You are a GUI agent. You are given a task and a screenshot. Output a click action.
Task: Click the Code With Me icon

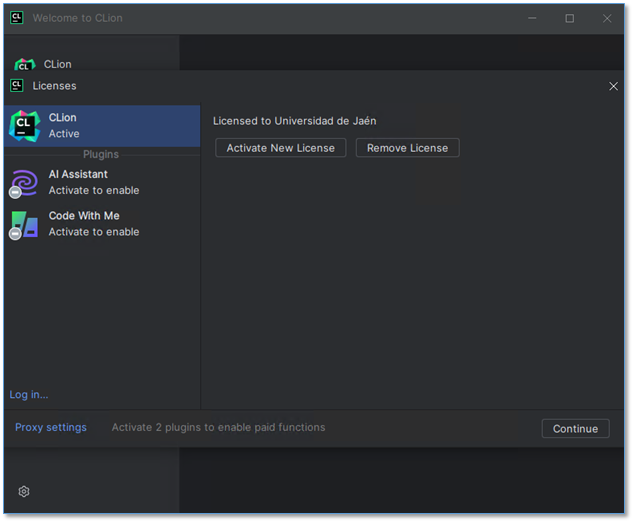[x=25, y=224]
